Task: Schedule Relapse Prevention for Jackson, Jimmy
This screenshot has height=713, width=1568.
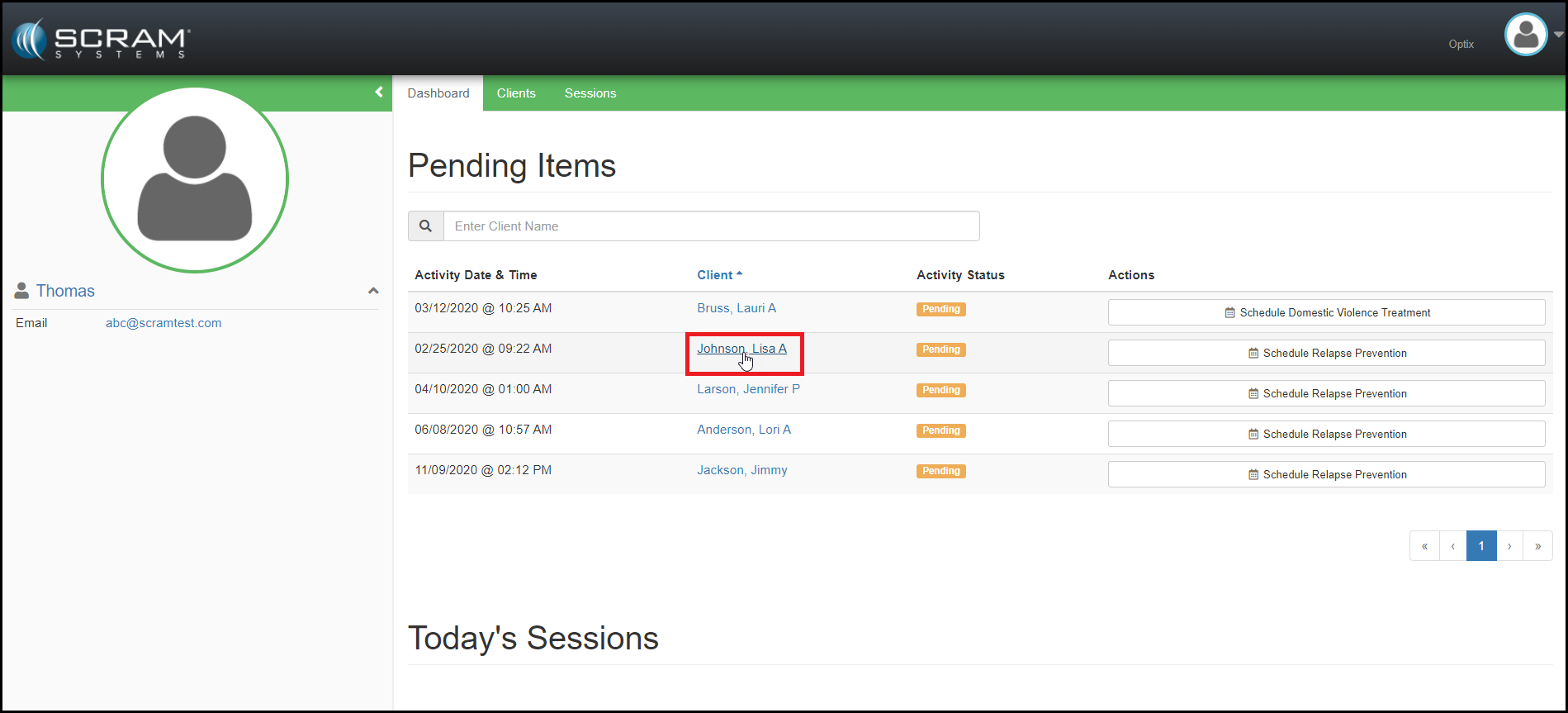Action: pyautogui.click(x=1326, y=474)
